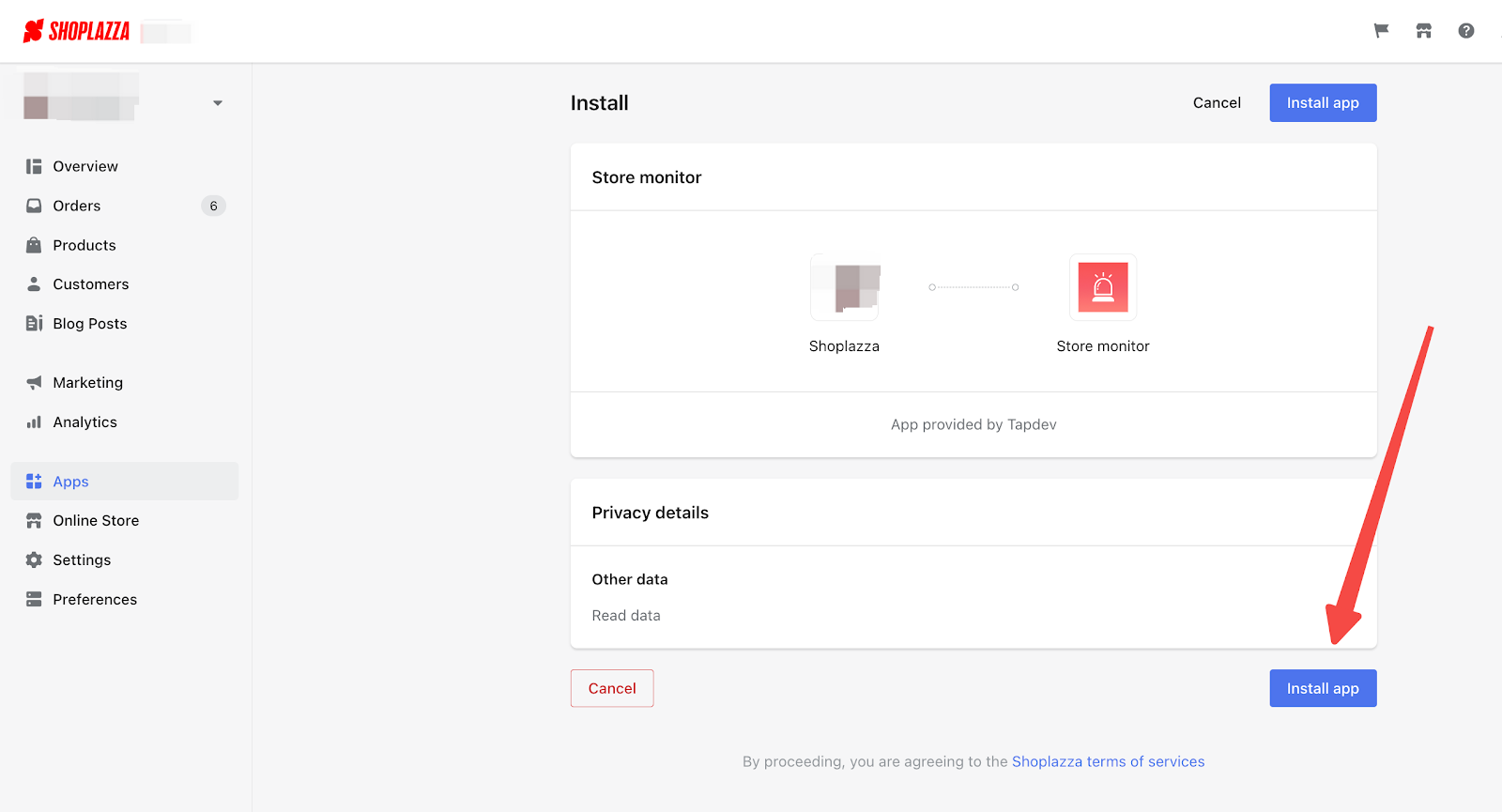Open the help question mark icon
Screen dimensions: 1502x812
1466,31
